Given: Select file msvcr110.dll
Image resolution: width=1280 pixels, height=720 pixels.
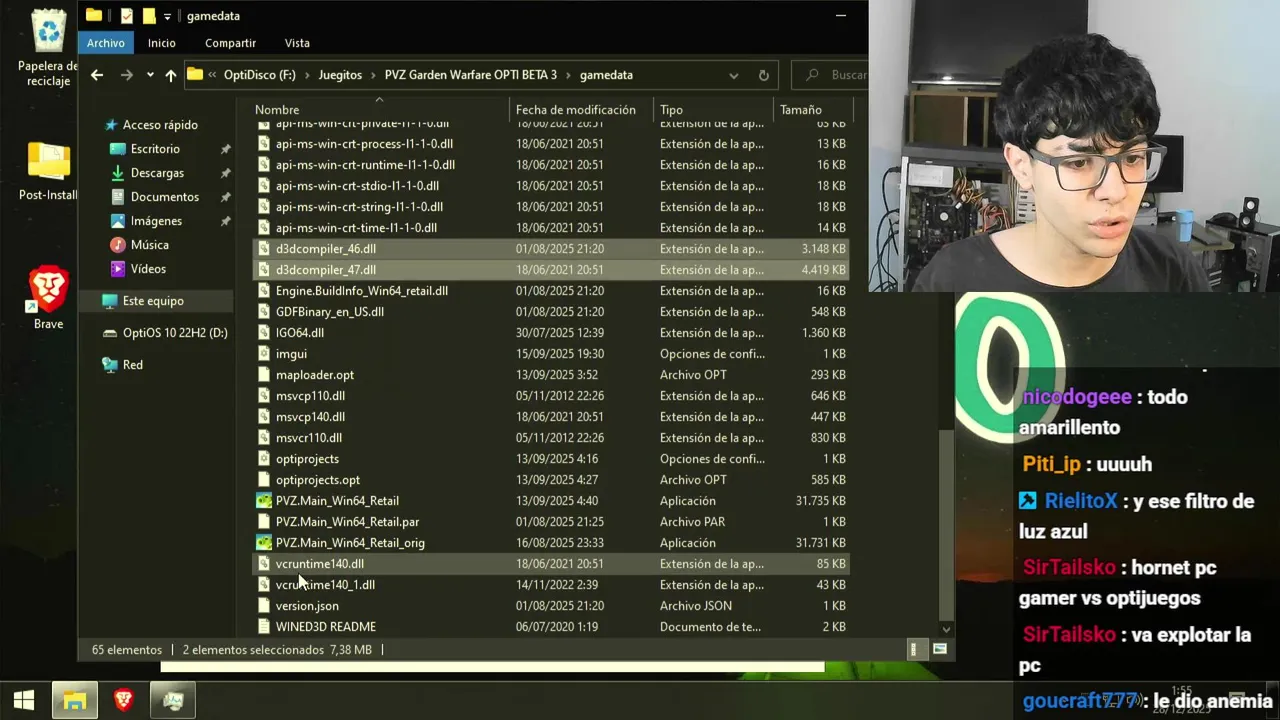Looking at the screenshot, I should click(550, 438).
